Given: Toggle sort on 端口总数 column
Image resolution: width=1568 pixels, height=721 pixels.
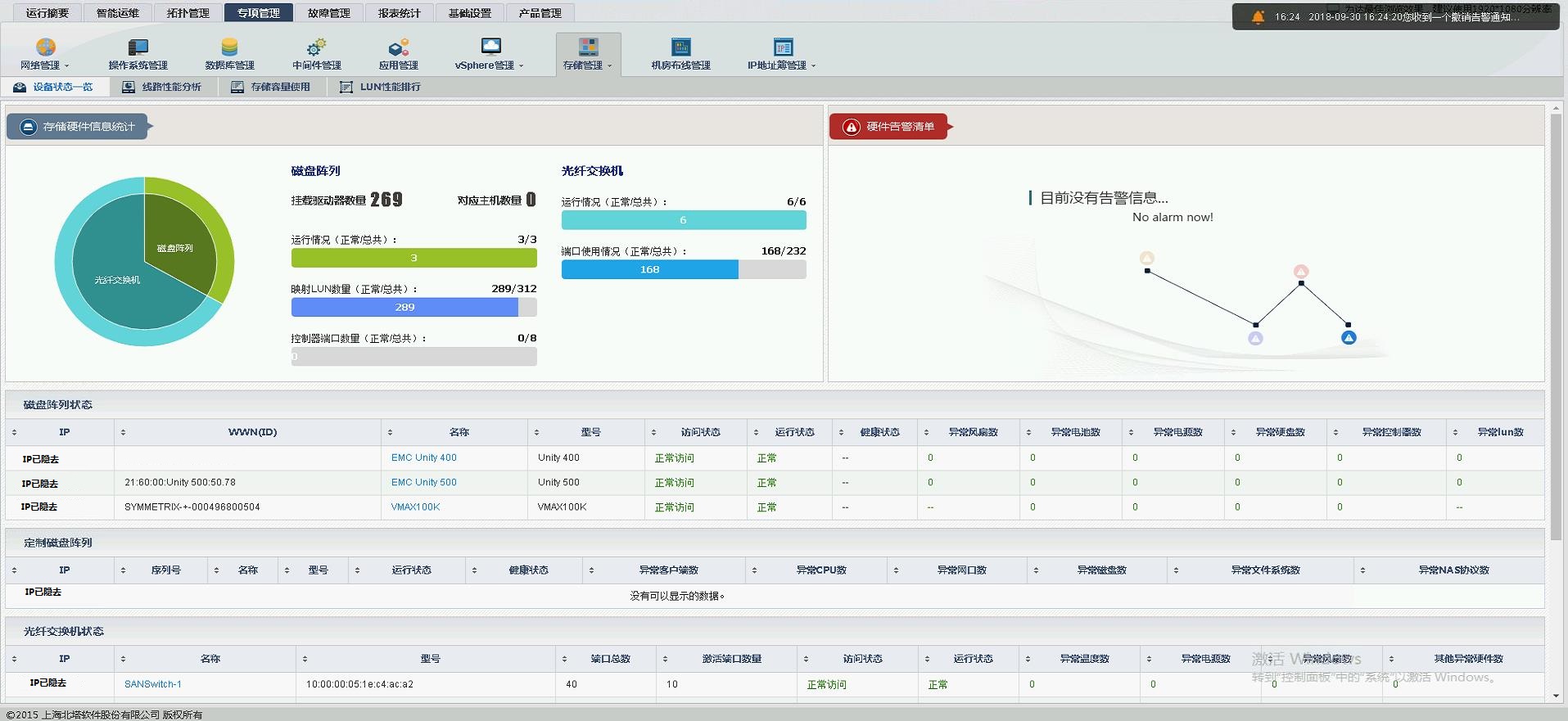Looking at the screenshot, I should [x=610, y=659].
